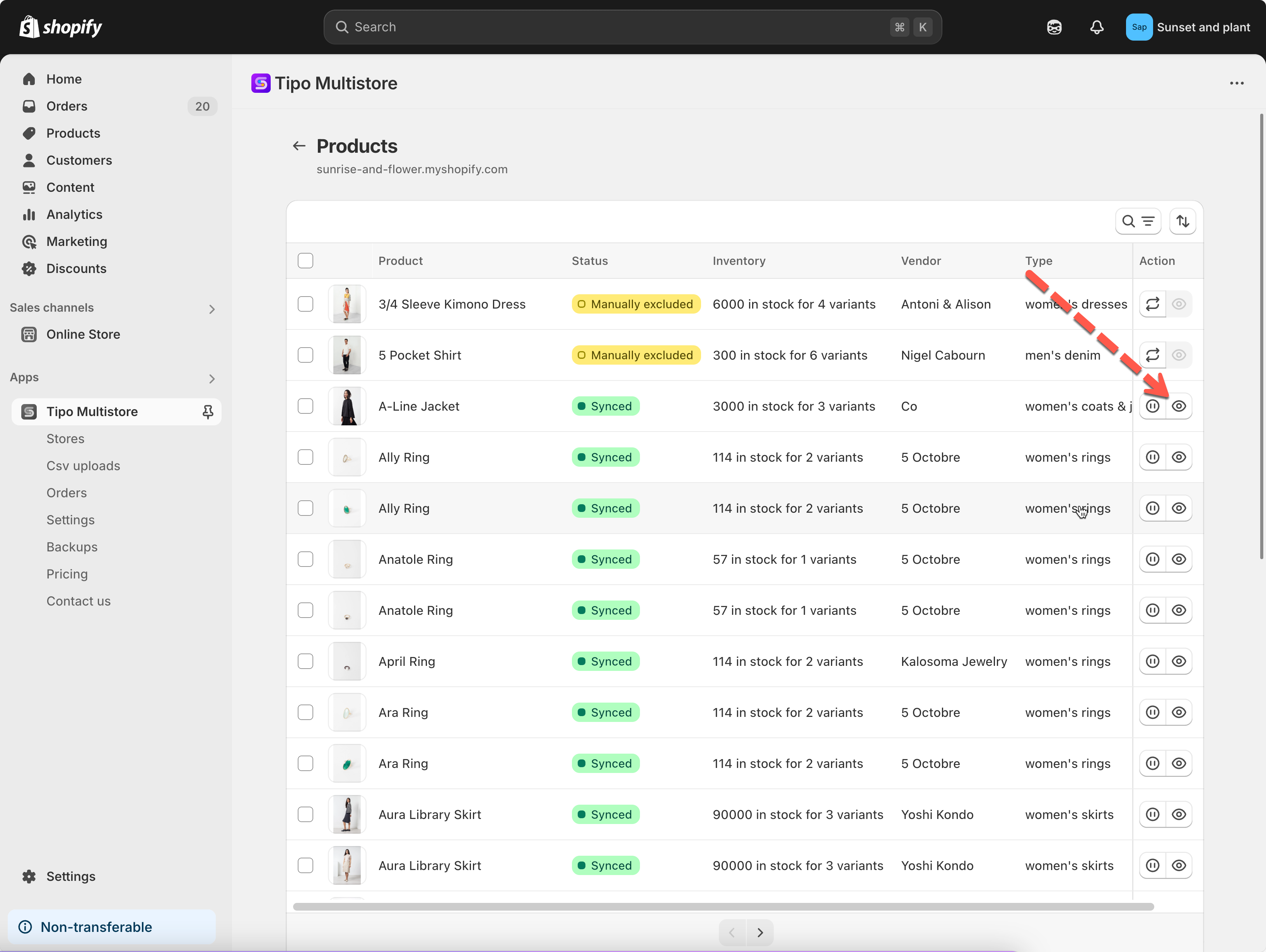Click the sort products arrows icon

1182,222
